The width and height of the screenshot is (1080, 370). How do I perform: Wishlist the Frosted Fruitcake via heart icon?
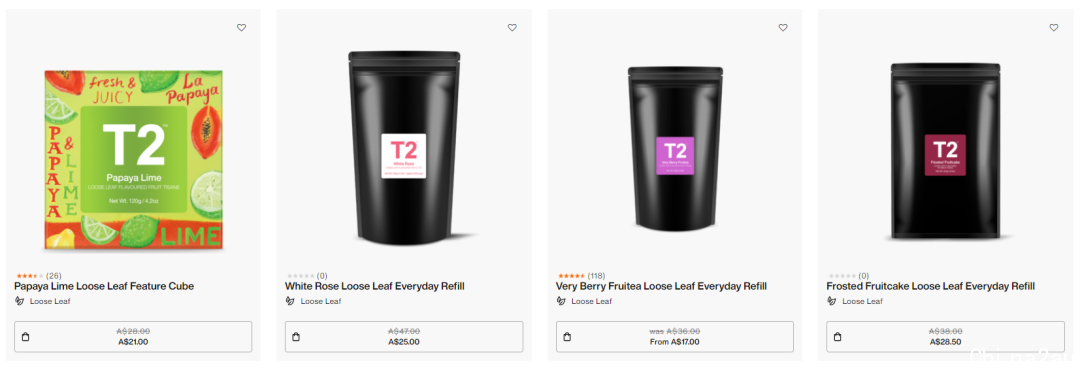pyautogui.click(x=1053, y=28)
